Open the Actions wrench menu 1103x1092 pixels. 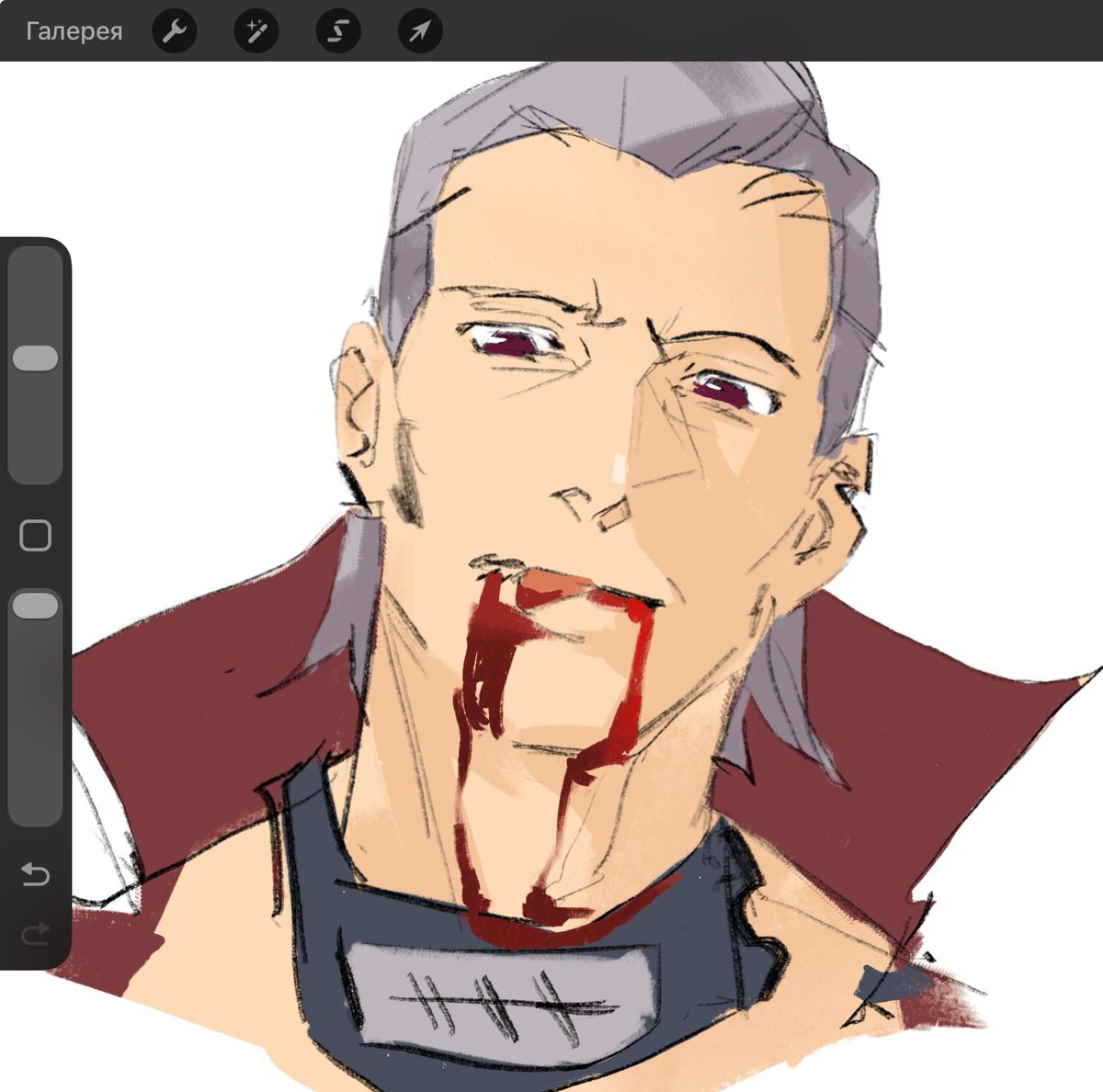pyautogui.click(x=174, y=32)
